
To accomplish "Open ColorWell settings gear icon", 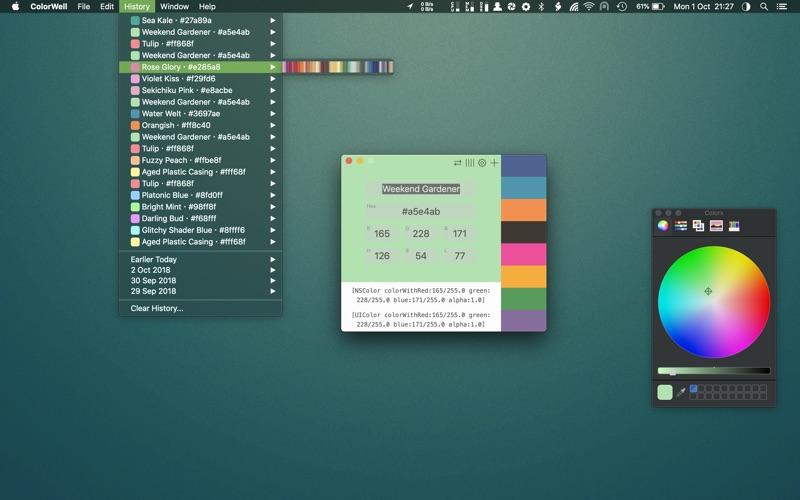I will click(x=482, y=163).
